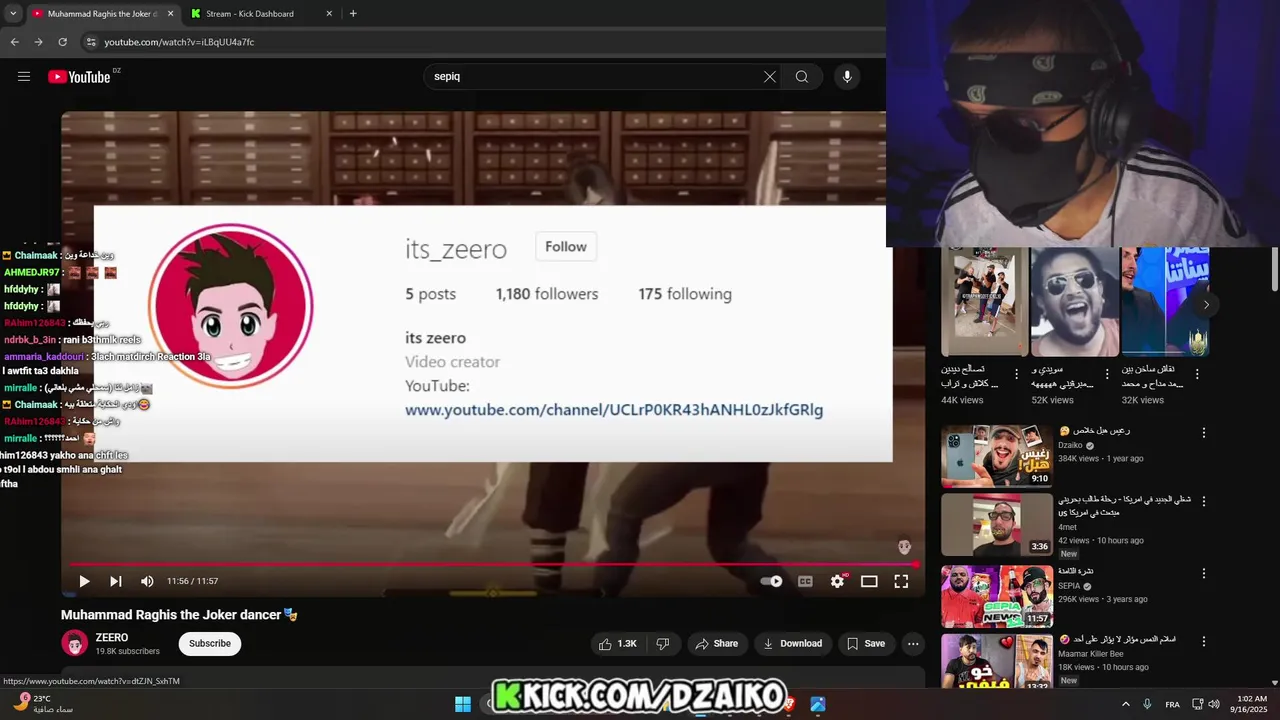
Task: Open the Short with 52K views
Action: (1075, 302)
